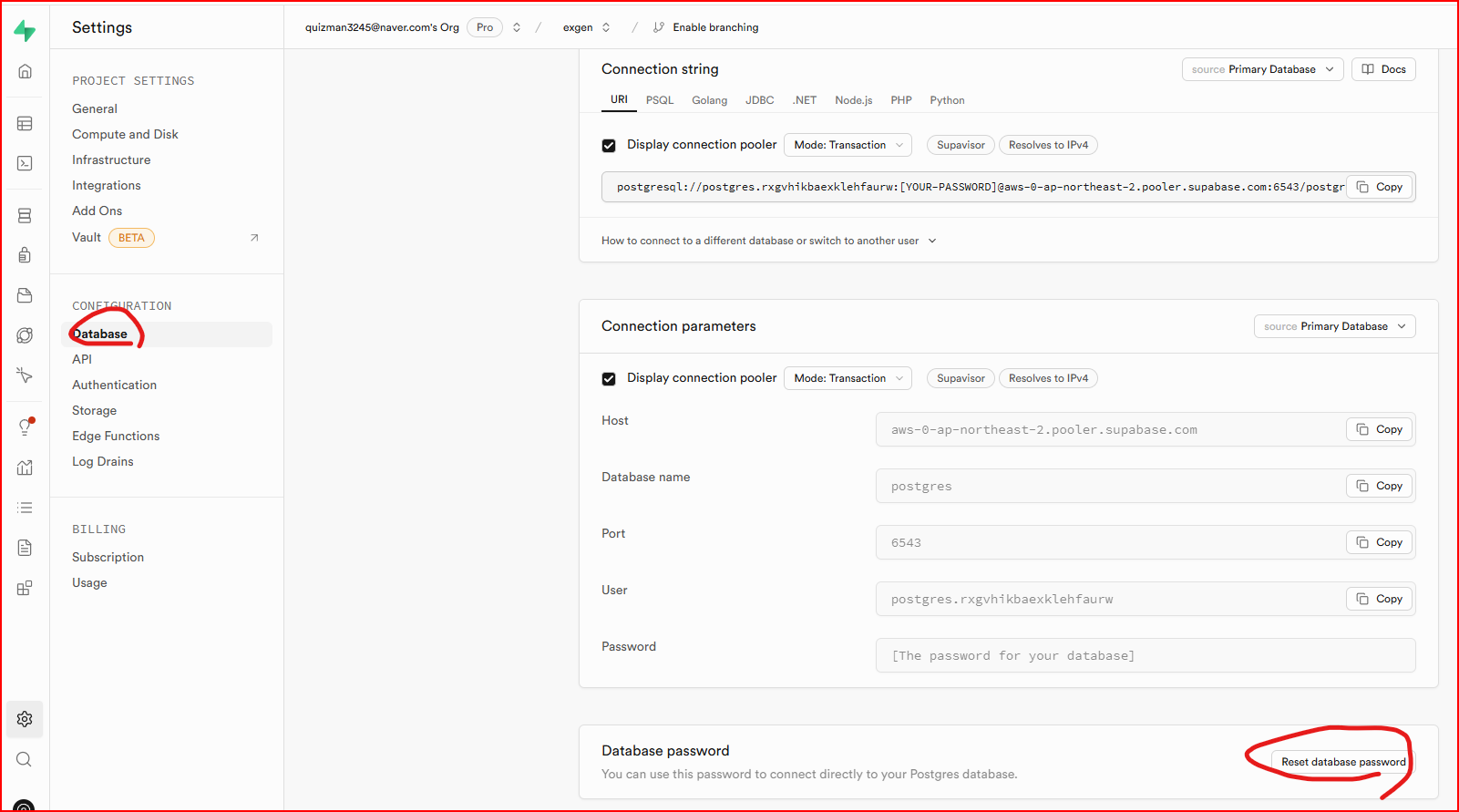Open Vault BETA settings item
The height and width of the screenshot is (812, 1459).
[113, 238]
